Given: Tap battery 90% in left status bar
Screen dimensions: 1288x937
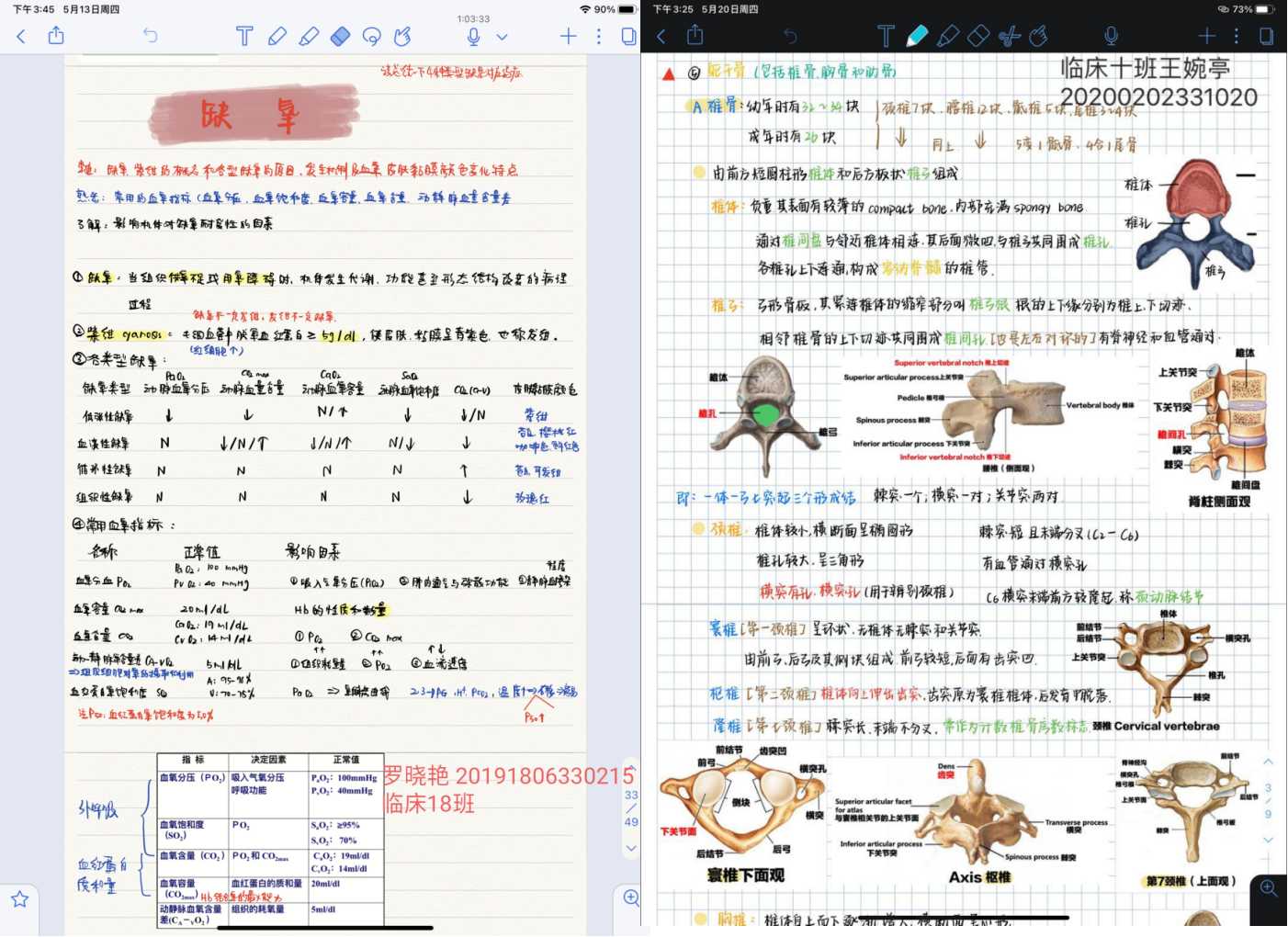Looking at the screenshot, I should (616, 9).
